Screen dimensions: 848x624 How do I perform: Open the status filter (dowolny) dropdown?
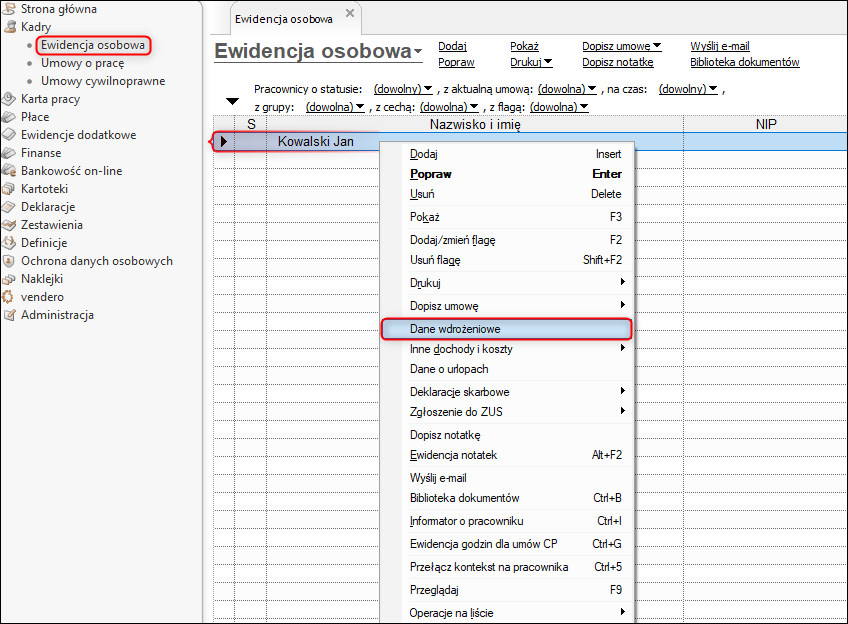point(403,89)
